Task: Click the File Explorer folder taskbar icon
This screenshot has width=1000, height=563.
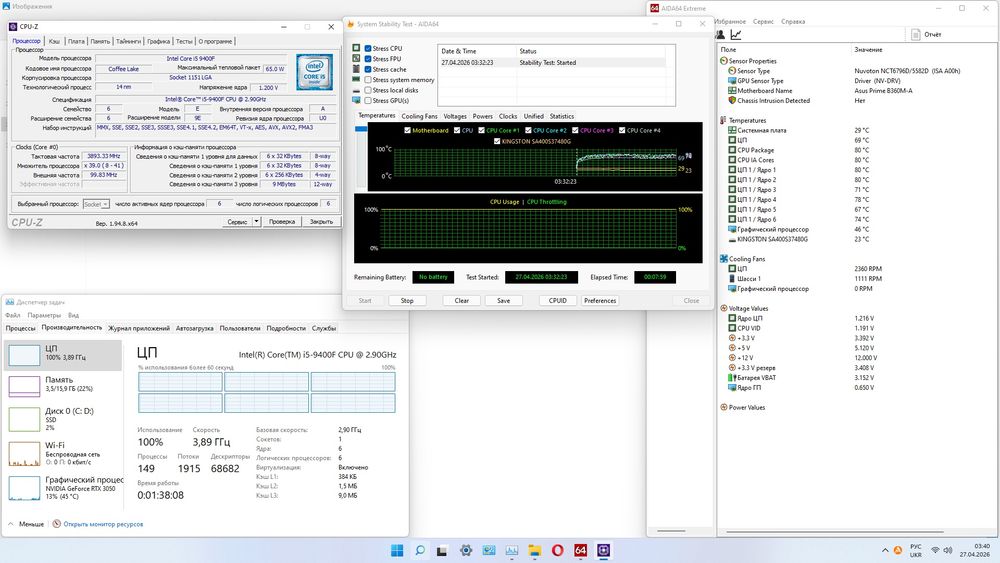Action: [x=534, y=550]
